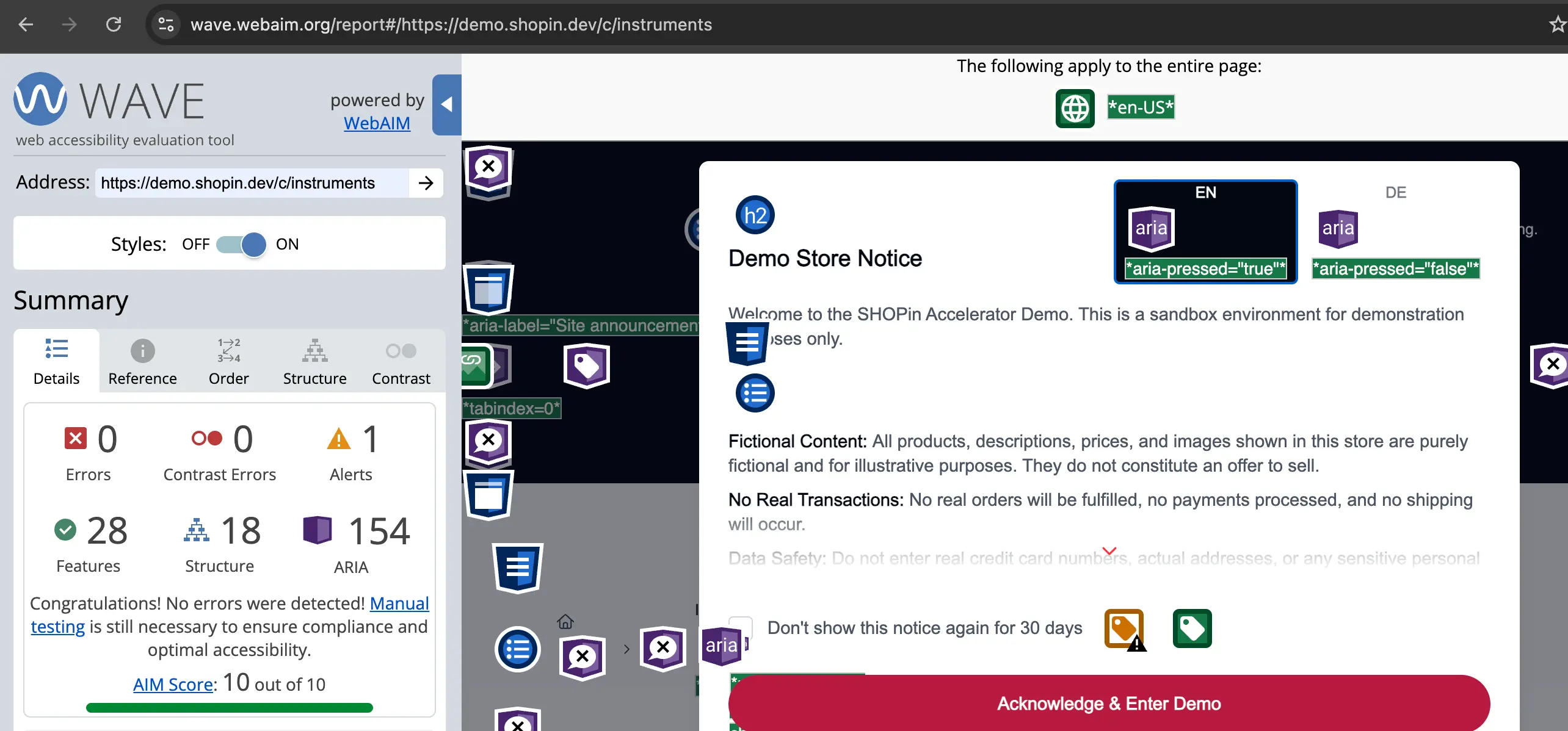Click the red scroll-down chevron in the notice
Viewport: 1568px width, 731px height.
1109,551
